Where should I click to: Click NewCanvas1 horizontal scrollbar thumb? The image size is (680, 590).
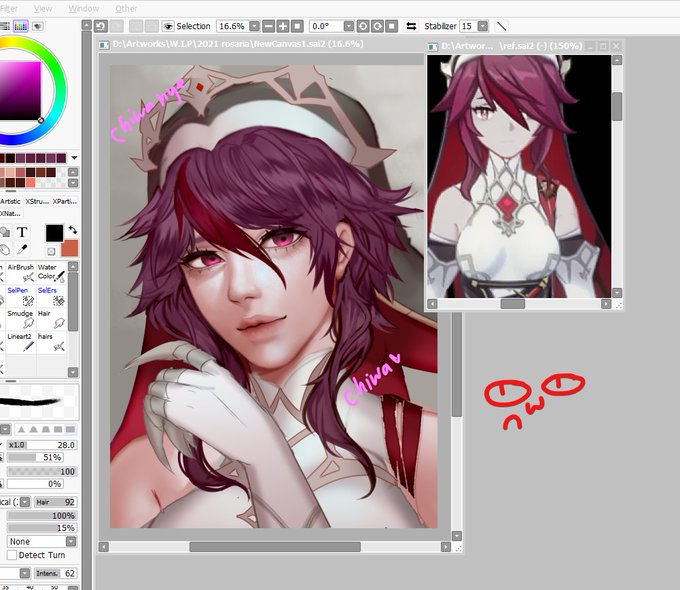click(x=275, y=547)
